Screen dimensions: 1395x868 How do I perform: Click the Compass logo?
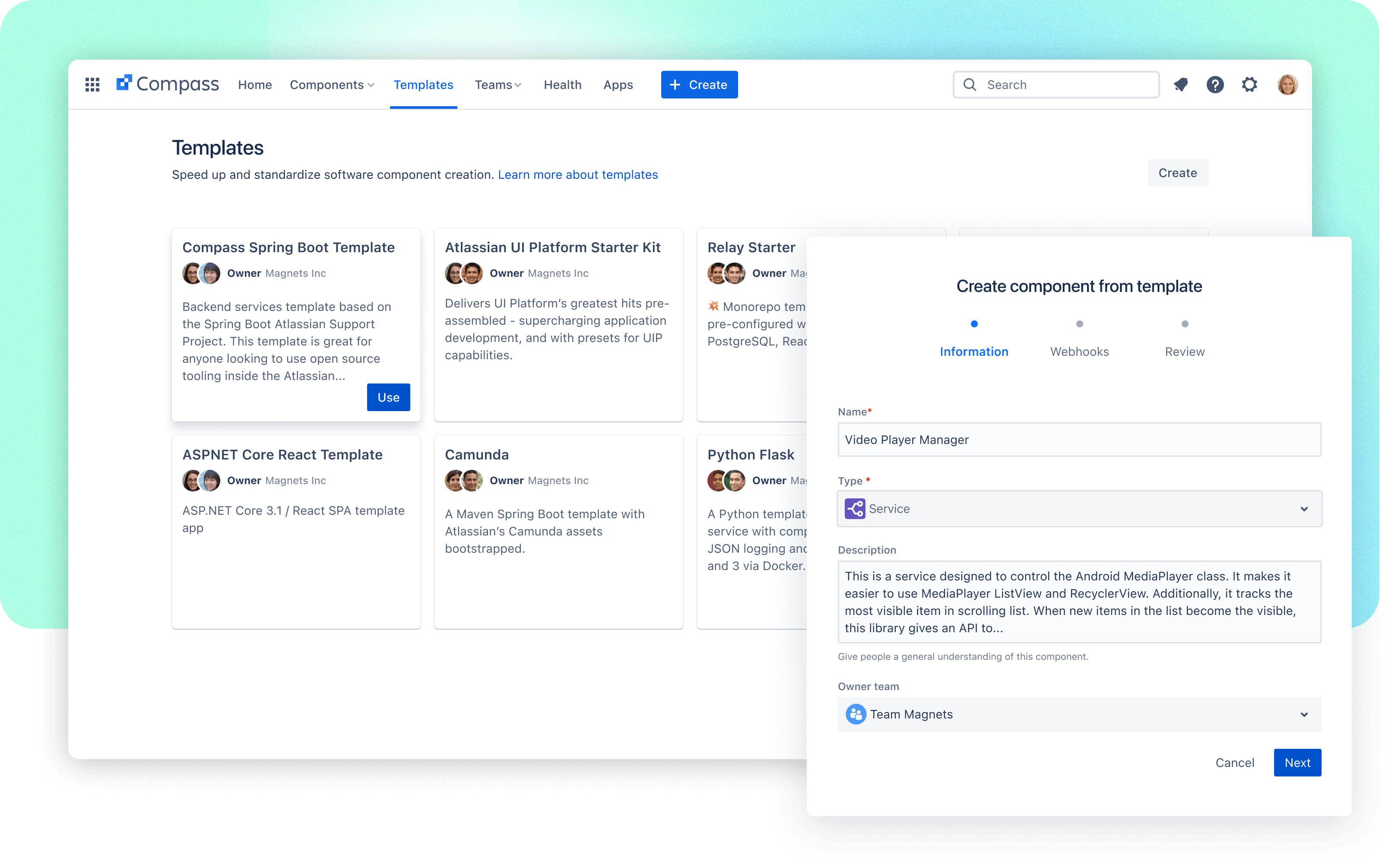tap(167, 83)
